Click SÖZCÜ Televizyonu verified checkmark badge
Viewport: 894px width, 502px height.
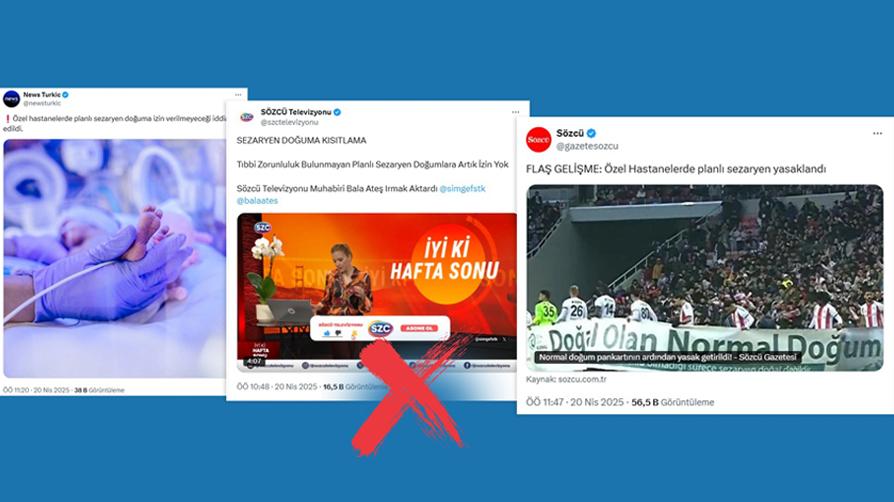[x=337, y=112]
